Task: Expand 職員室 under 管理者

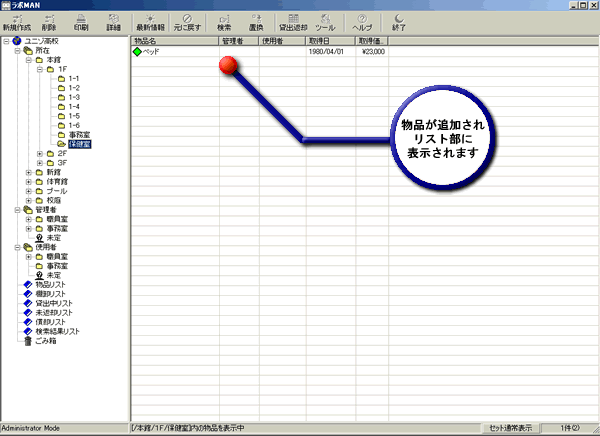Action: pyautogui.click(x=29, y=219)
